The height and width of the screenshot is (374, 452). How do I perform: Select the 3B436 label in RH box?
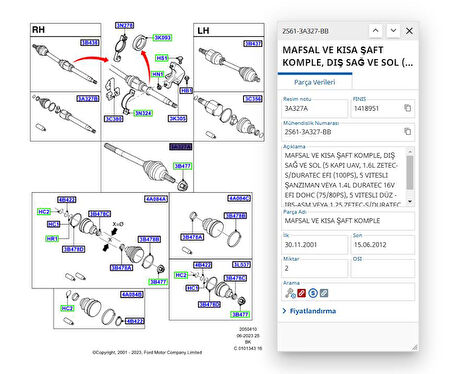tap(90, 43)
